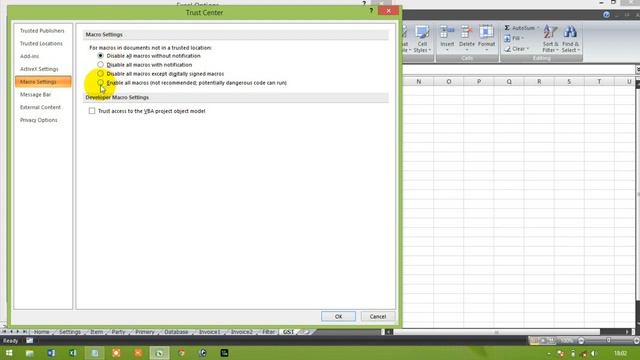Click the Insert cells icon
Viewport: 640px width, 360px height.
pyautogui.click(x=447, y=32)
